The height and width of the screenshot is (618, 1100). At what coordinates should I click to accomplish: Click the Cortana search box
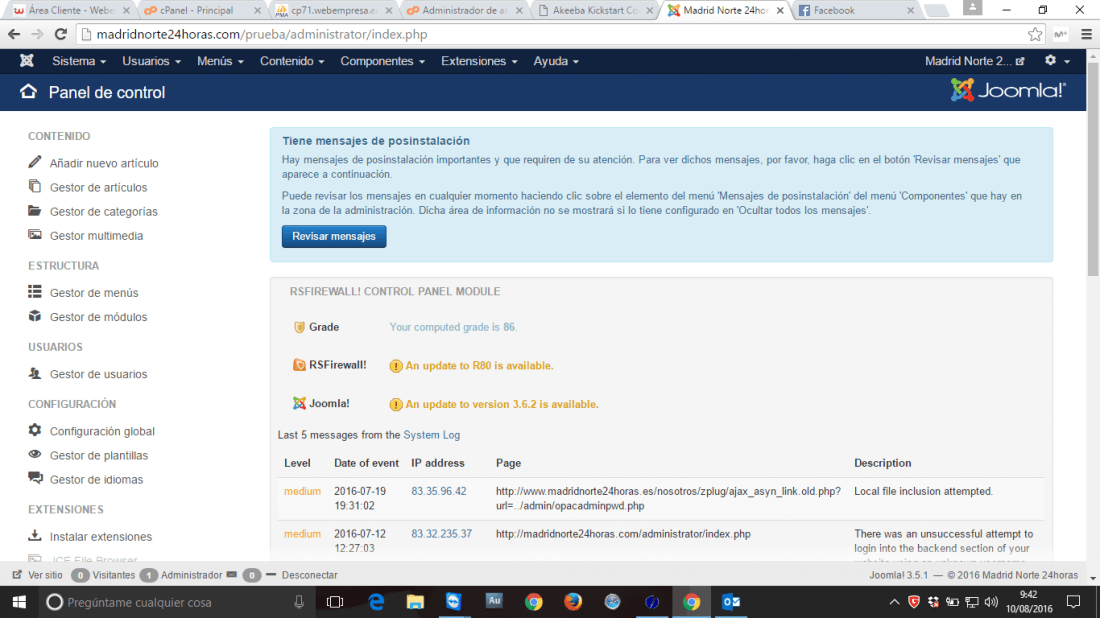click(x=174, y=602)
